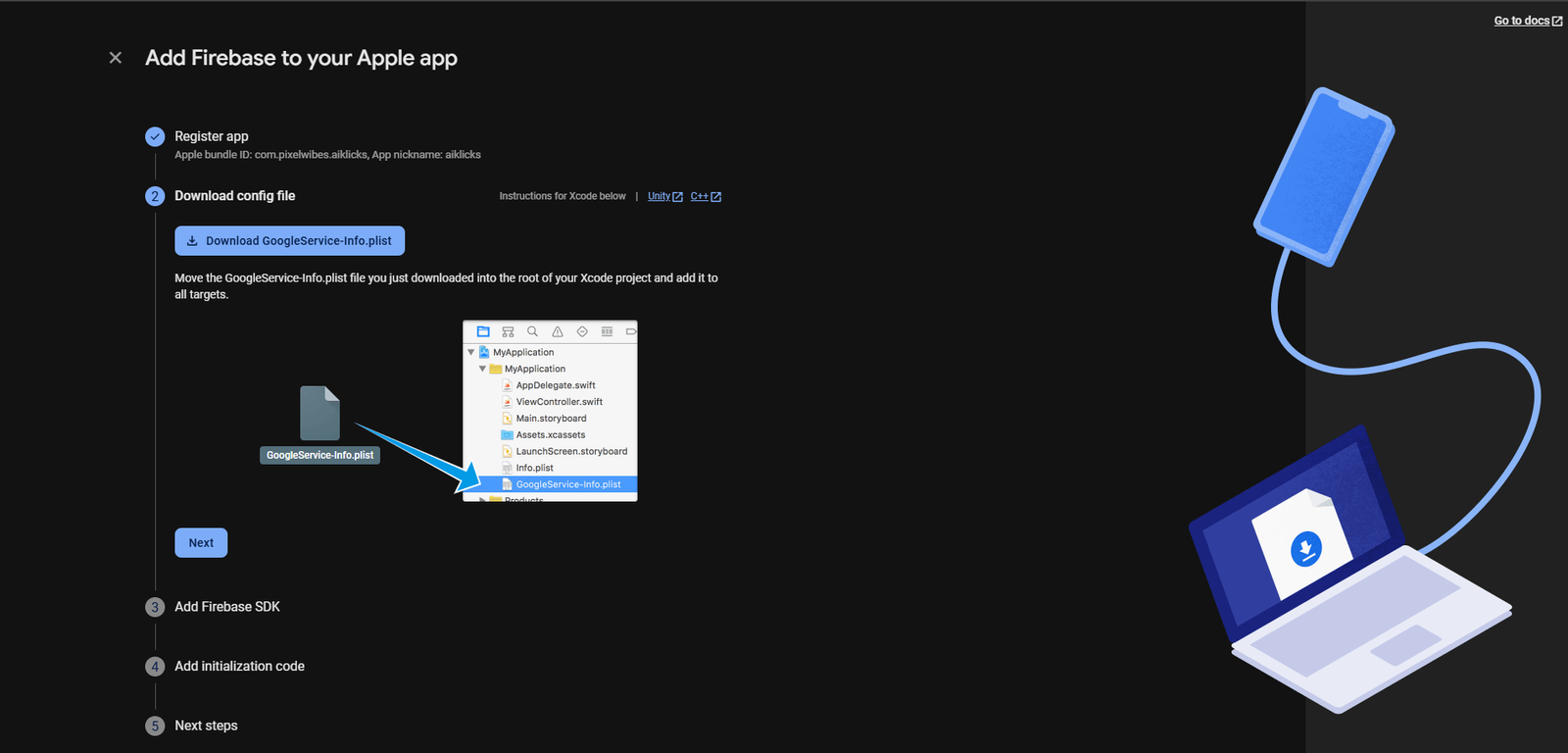Select highlighted GoogleService-Info.plist row in Xcode tree
1568x753 pixels.
pyautogui.click(x=567, y=484)
